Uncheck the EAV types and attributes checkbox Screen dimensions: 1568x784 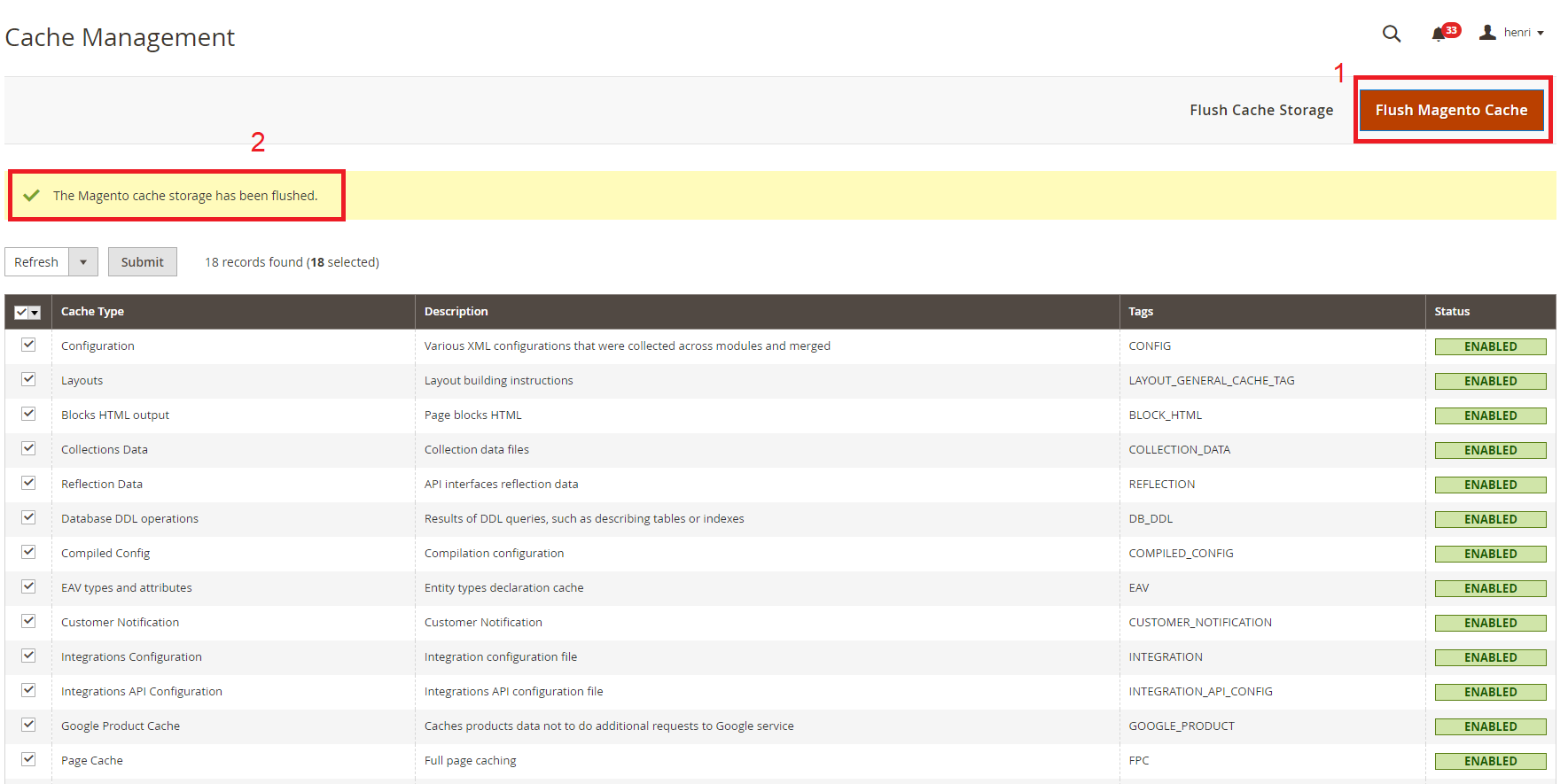tap(28, 586)
